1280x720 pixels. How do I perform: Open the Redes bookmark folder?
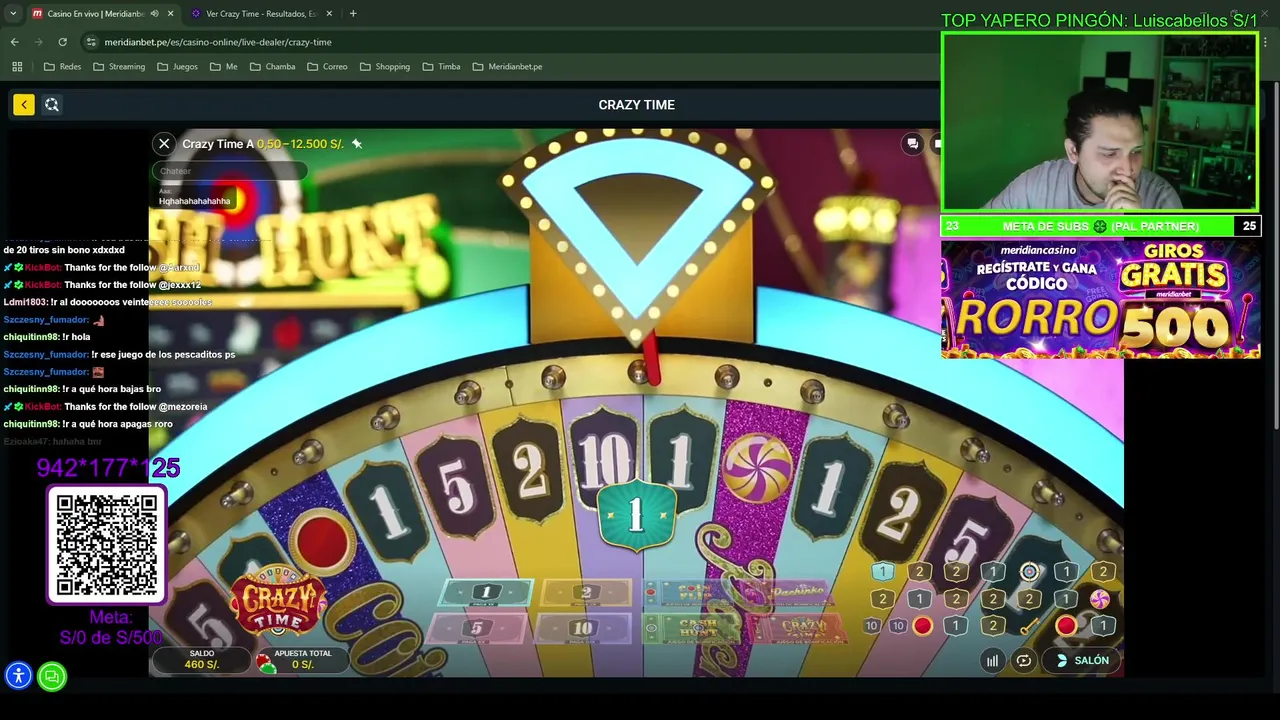(62, 67)
